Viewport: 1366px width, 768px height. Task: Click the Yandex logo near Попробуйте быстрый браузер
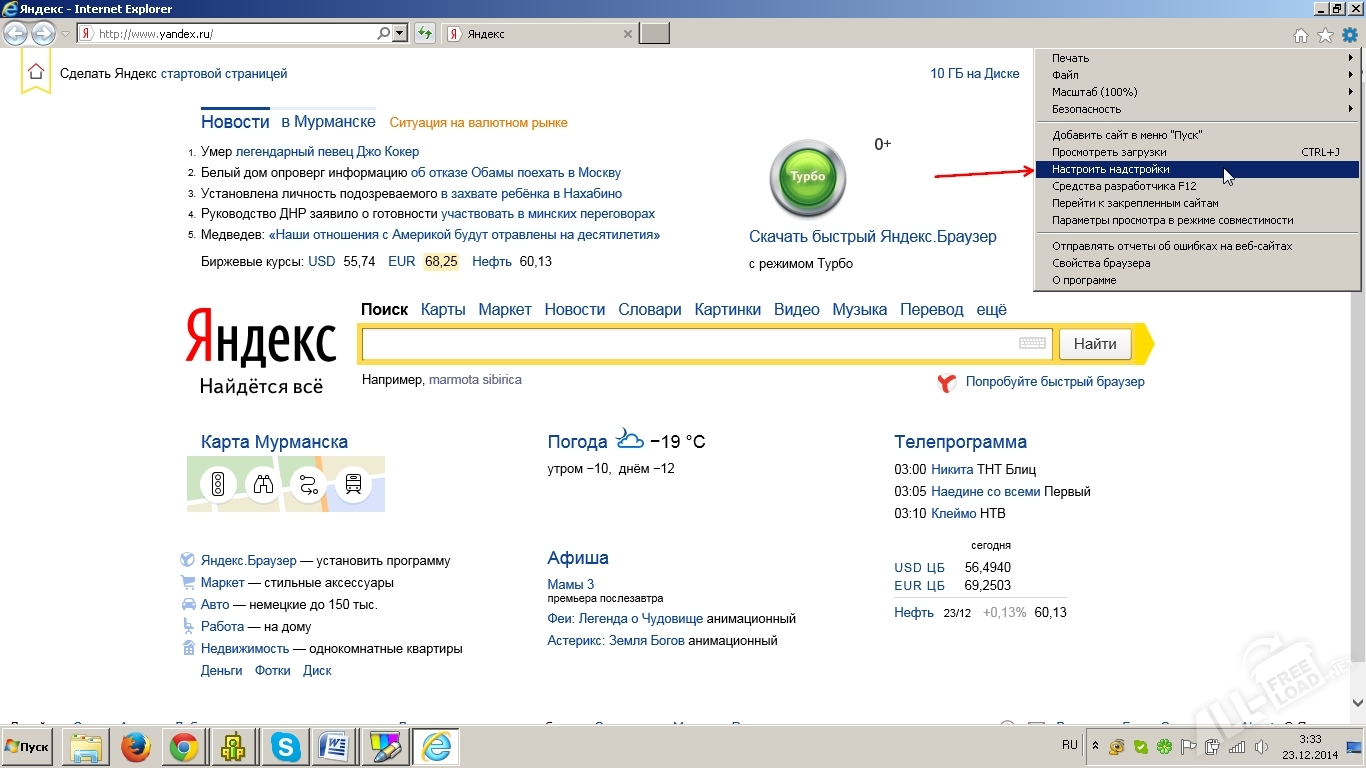click(945, 382)
